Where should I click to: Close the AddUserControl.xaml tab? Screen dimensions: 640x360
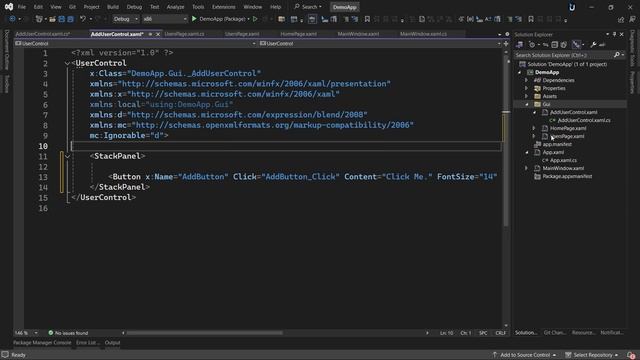click(x=158, y=34)
